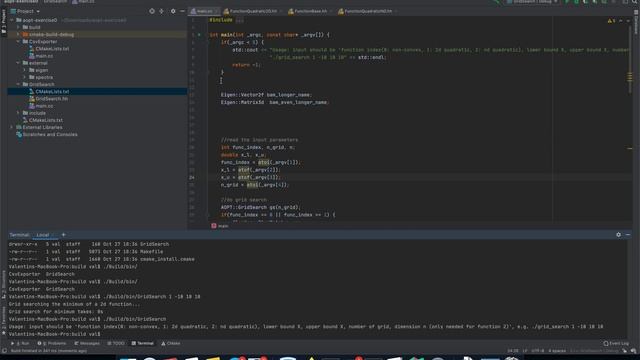Click the Debug bug icon in top toolbar

click(x=576, y=2)
